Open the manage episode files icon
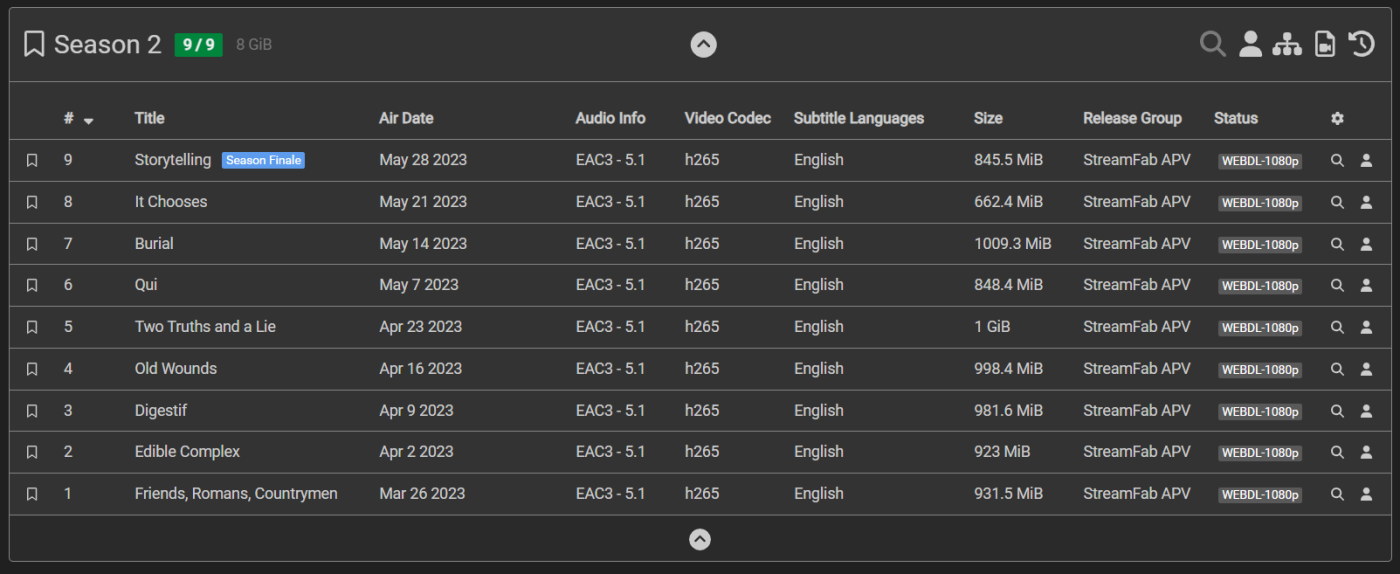This screenshot has height=574, width=1400. [x=1324, y=44]
